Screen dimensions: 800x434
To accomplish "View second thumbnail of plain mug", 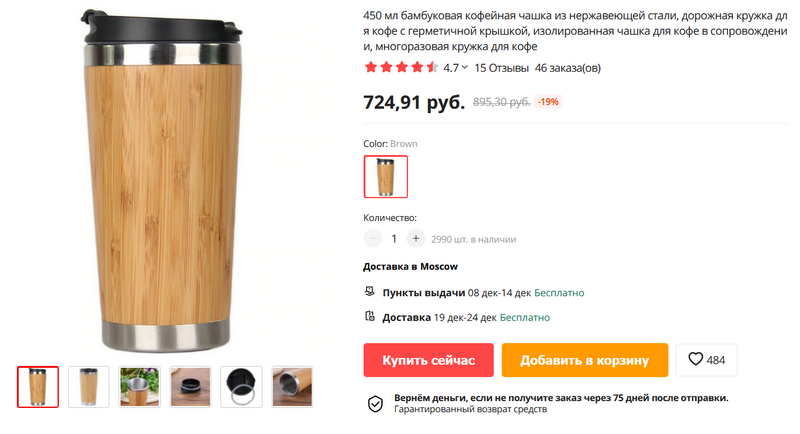I will (x=89, y=387).
